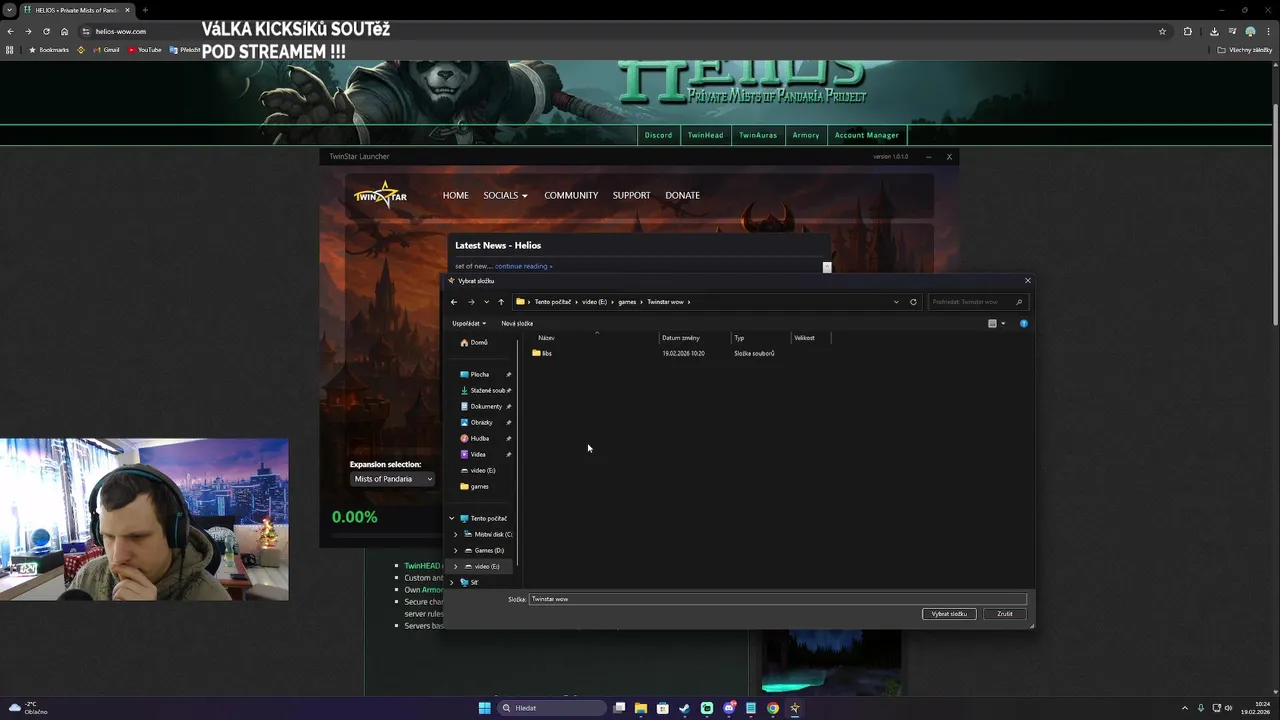Open the TwinHead tab on Helios site
Screen dimensions: 1280x720
point(705,135)
